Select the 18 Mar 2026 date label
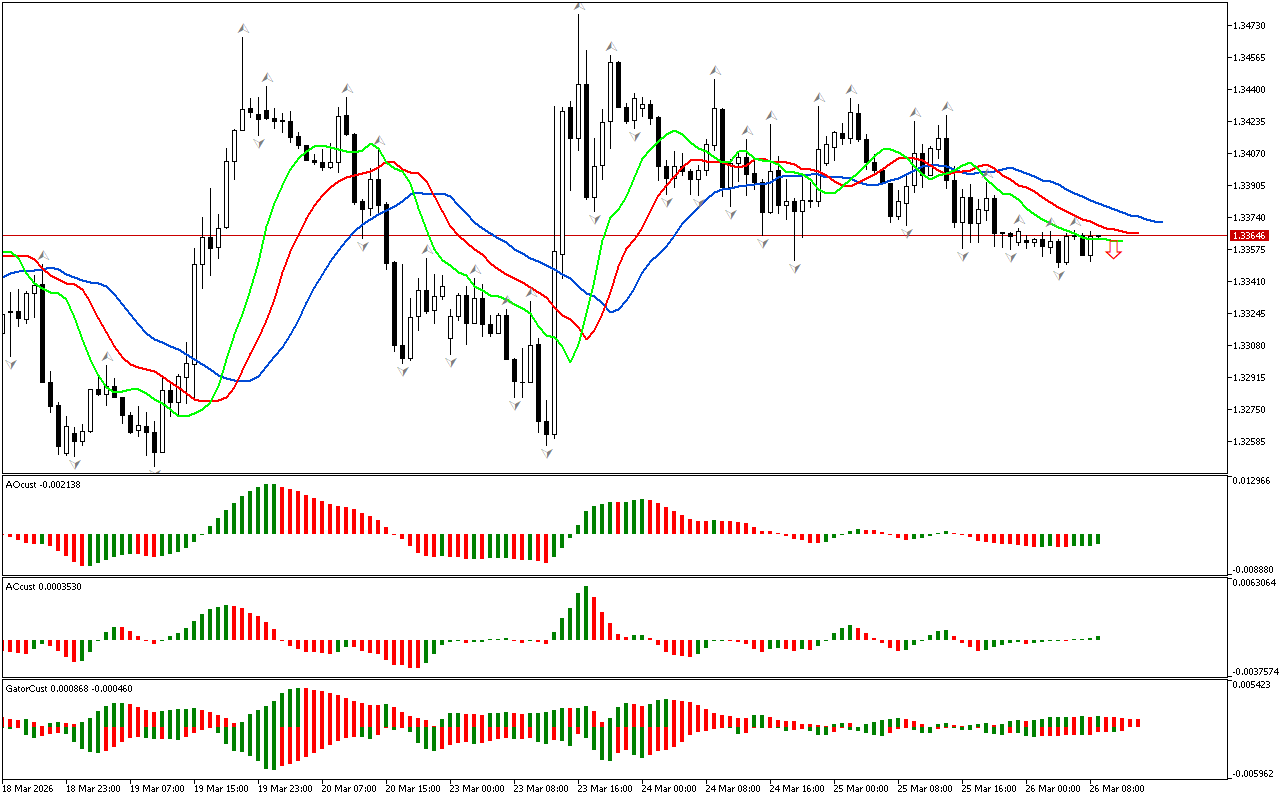 (30, 789)
